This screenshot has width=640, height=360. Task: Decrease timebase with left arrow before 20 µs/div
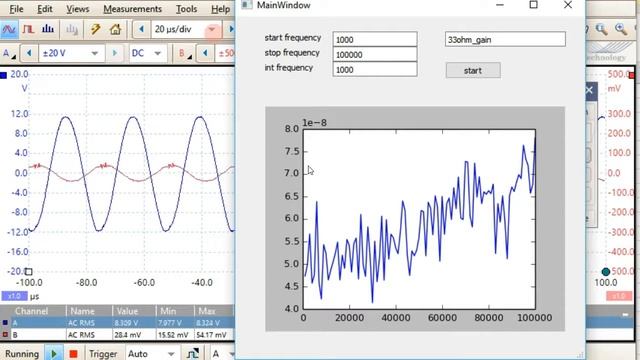pos(141,29)
